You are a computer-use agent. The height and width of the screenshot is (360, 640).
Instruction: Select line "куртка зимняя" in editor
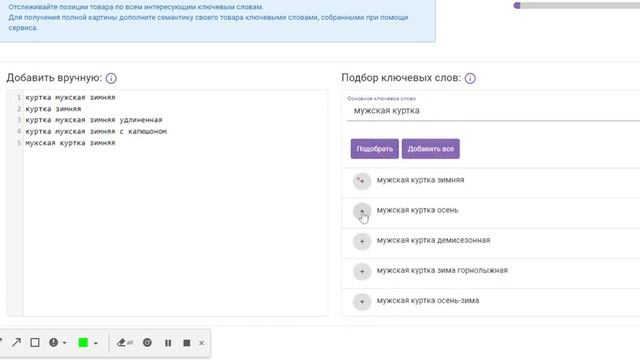click(53, 109)
